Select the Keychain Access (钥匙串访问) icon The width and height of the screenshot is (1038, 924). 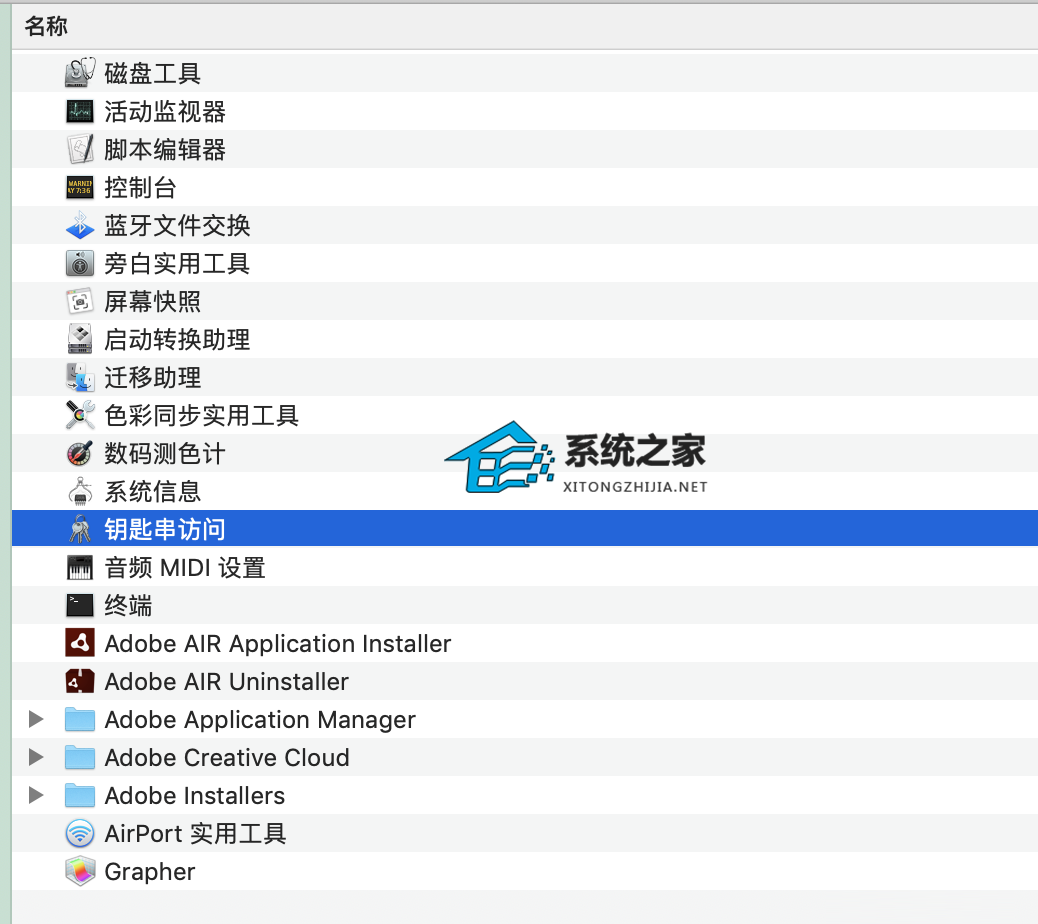(x=80, y=529)
